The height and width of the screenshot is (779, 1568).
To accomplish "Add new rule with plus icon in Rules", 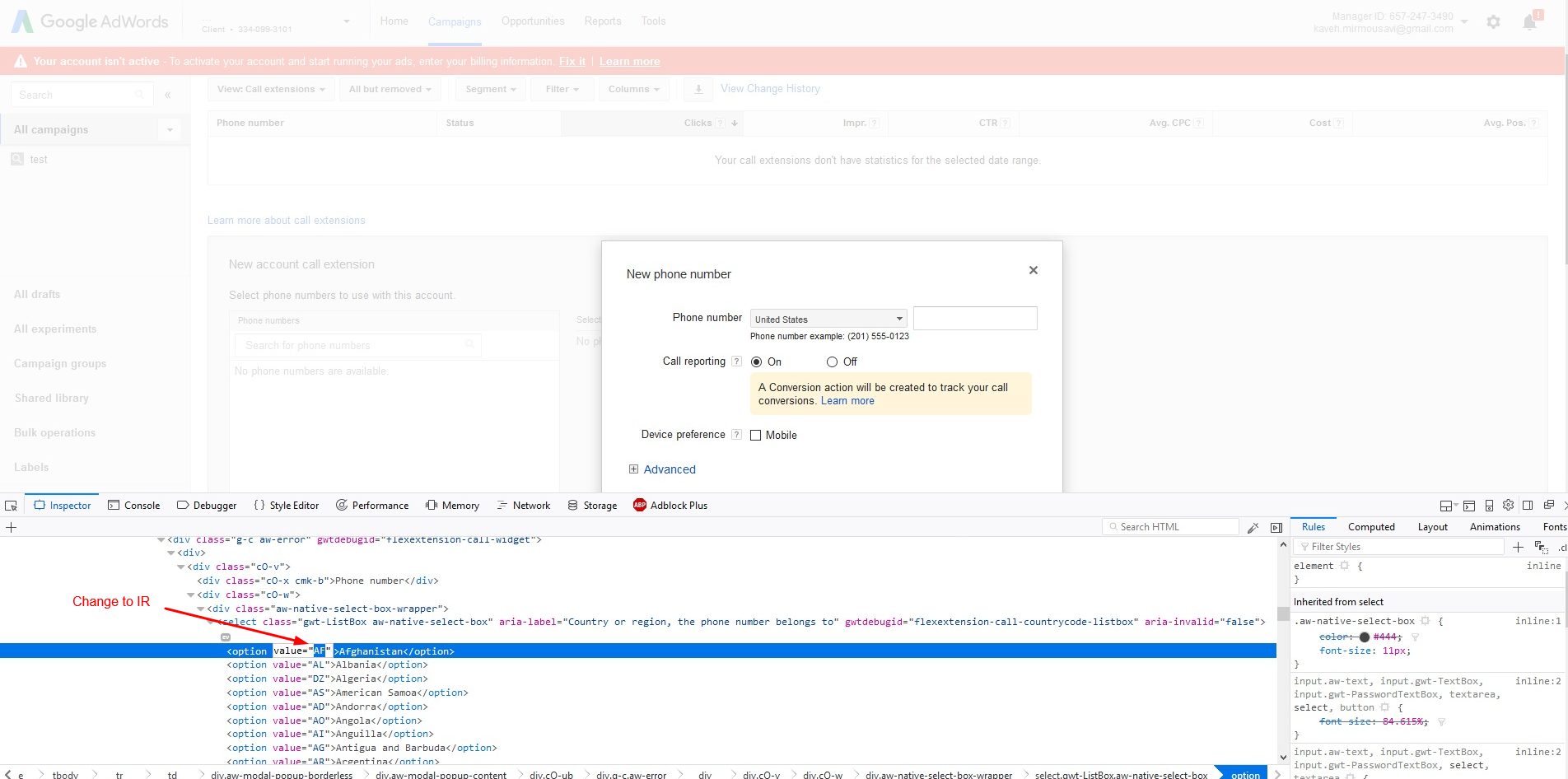I will tap(1518, 547).
